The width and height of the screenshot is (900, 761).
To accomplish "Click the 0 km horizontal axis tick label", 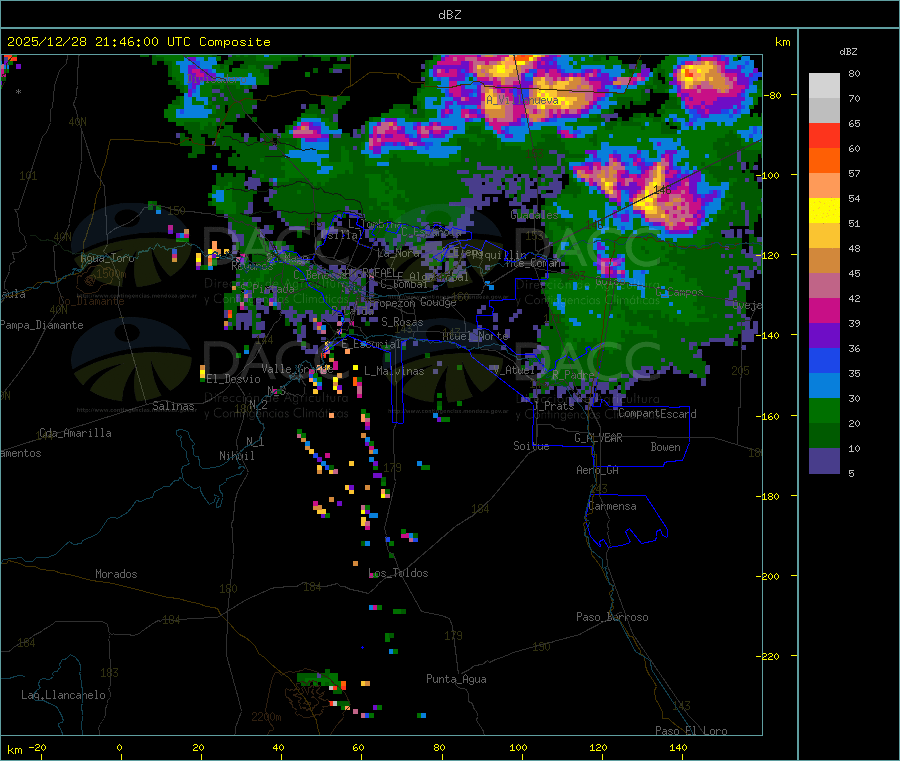I will pyautogui.click(x=119, y=747).
